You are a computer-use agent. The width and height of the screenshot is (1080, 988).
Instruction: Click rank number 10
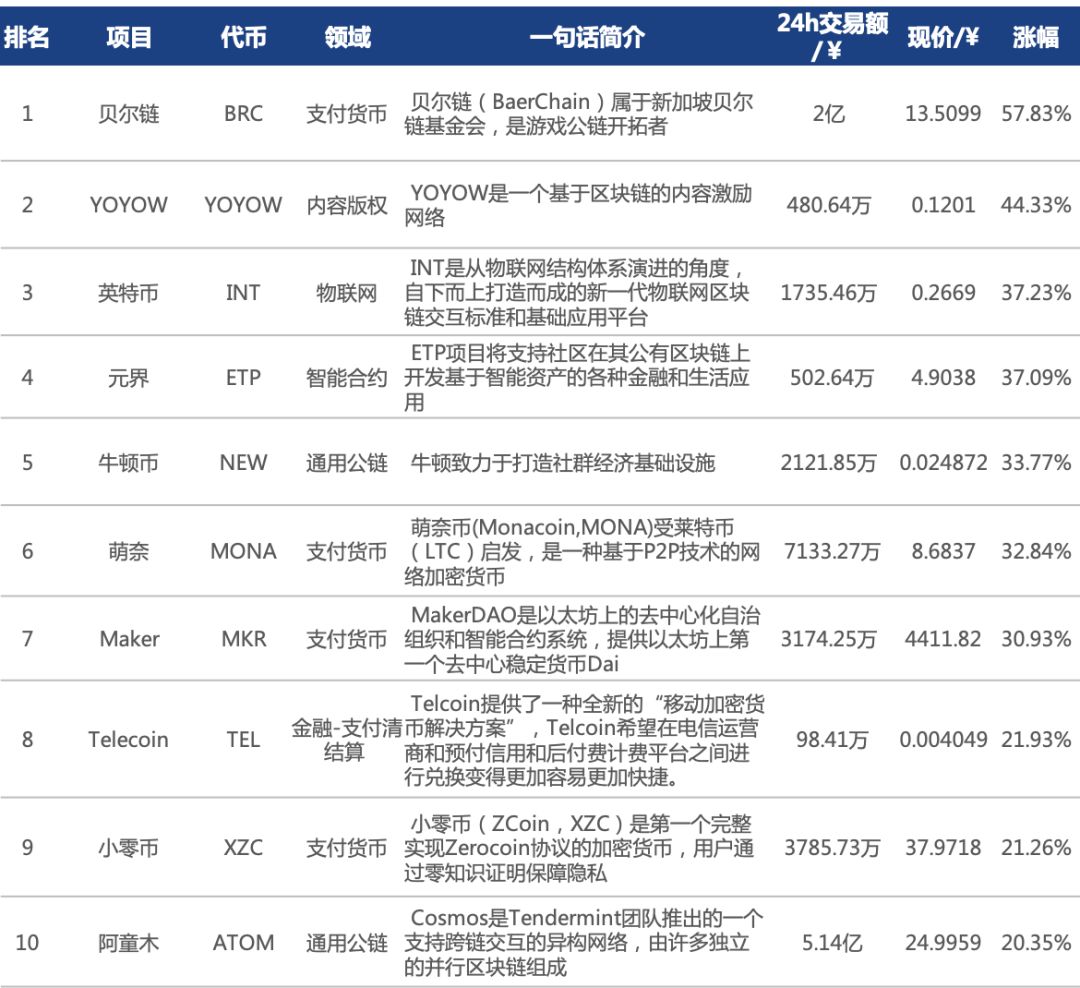tap(27, 942)
